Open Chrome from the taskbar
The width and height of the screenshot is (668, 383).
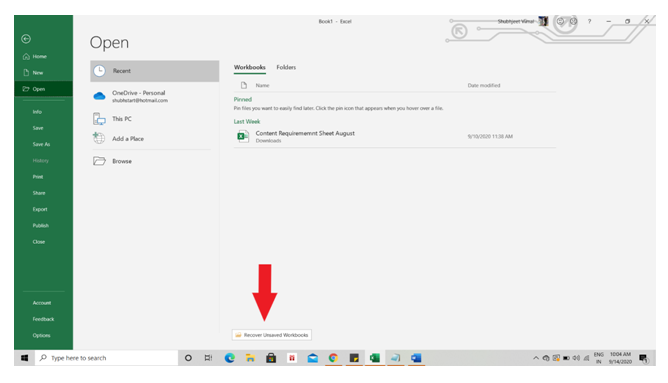point(333,358)
